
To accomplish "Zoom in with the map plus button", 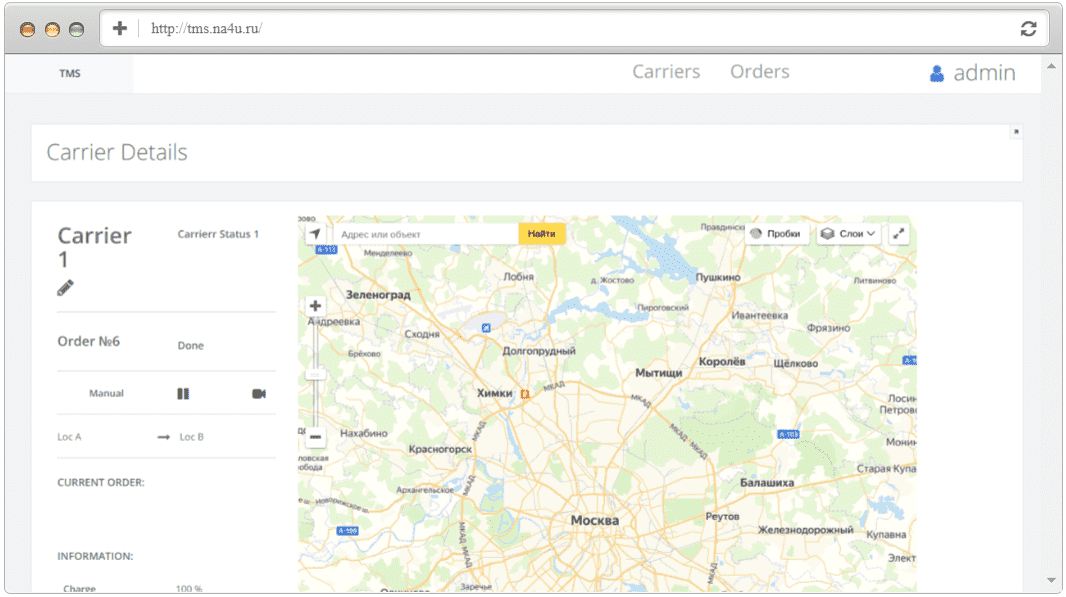I will (315, 306).
